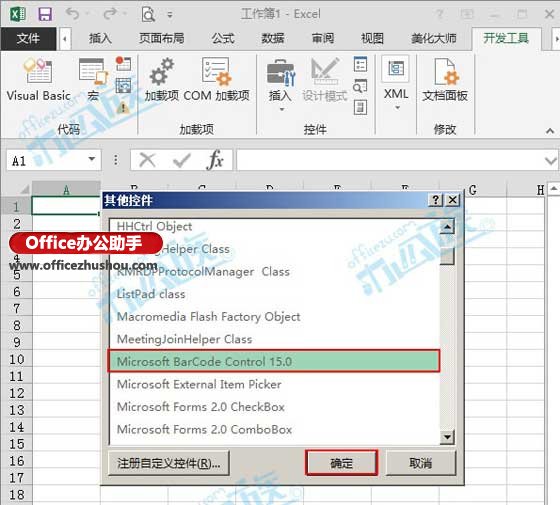560x505 pixels.
Task: Click the dialog help question mark
Action: click(436, 200)
